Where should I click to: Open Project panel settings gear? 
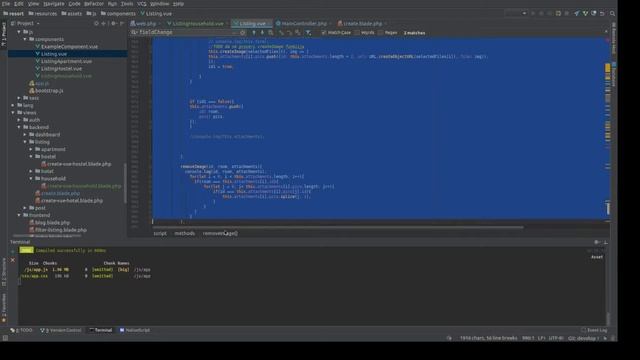[x=113, y=24]
